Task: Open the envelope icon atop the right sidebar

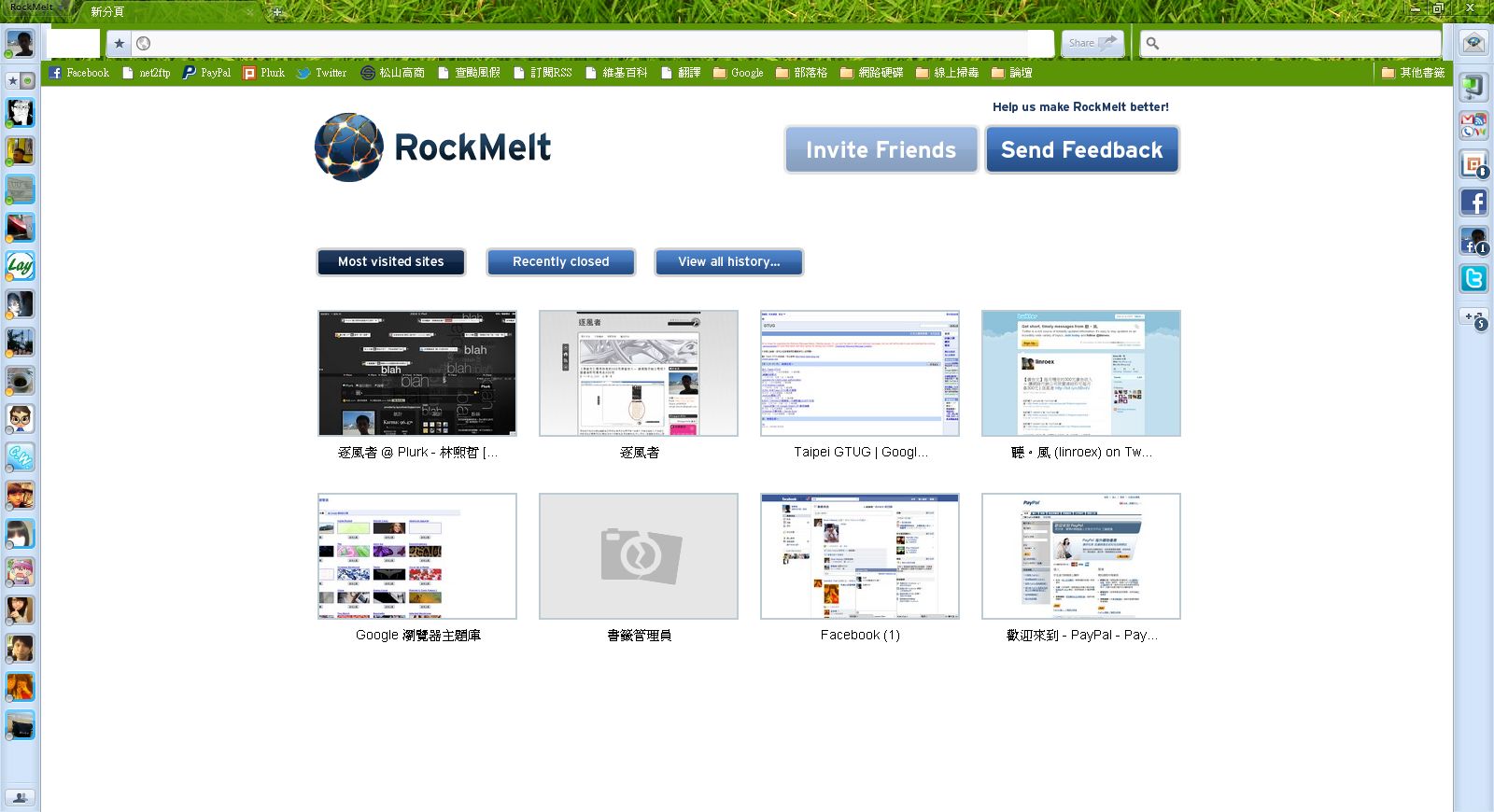Action: 1473,43
